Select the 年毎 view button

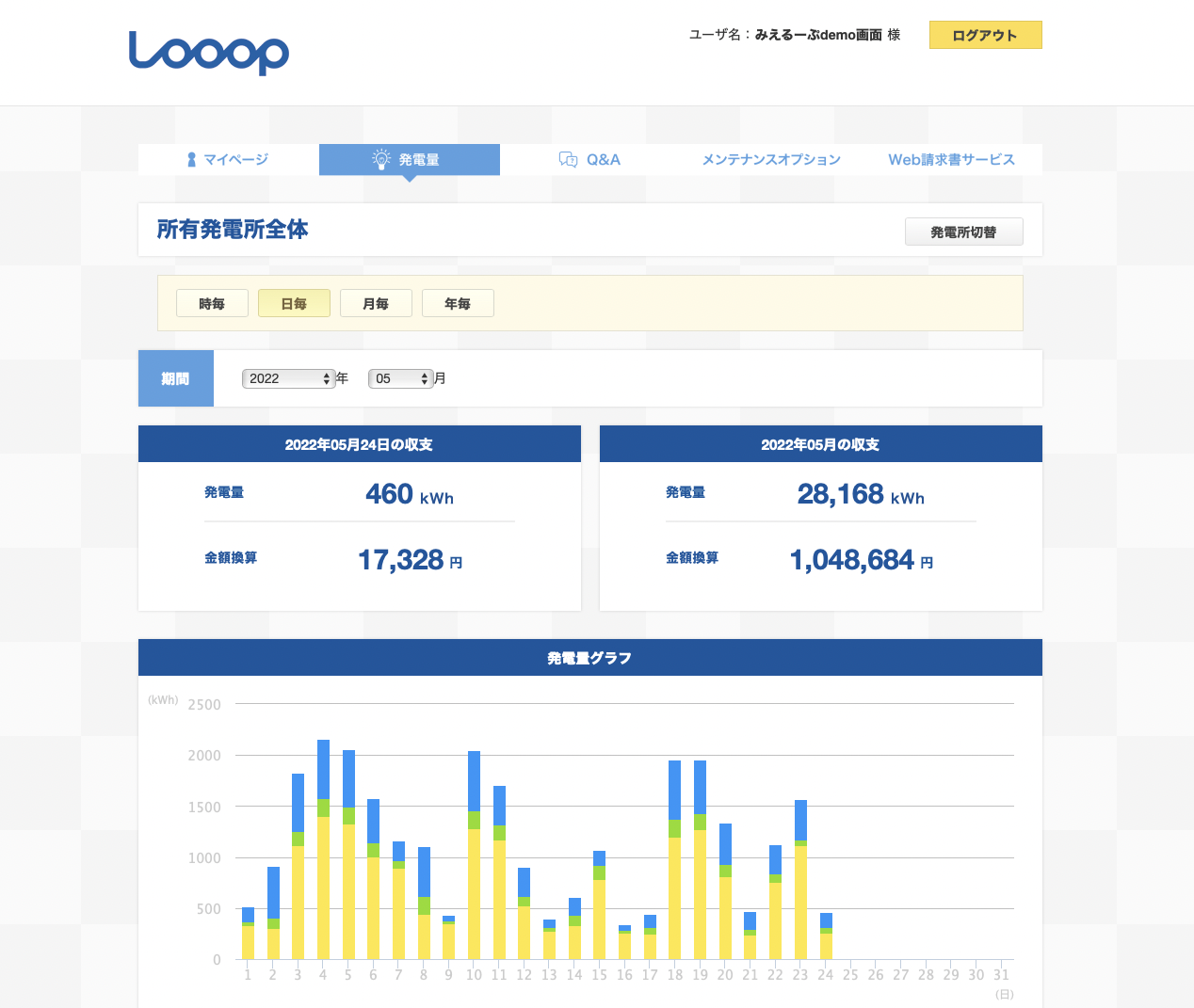(x=458, y=303)
